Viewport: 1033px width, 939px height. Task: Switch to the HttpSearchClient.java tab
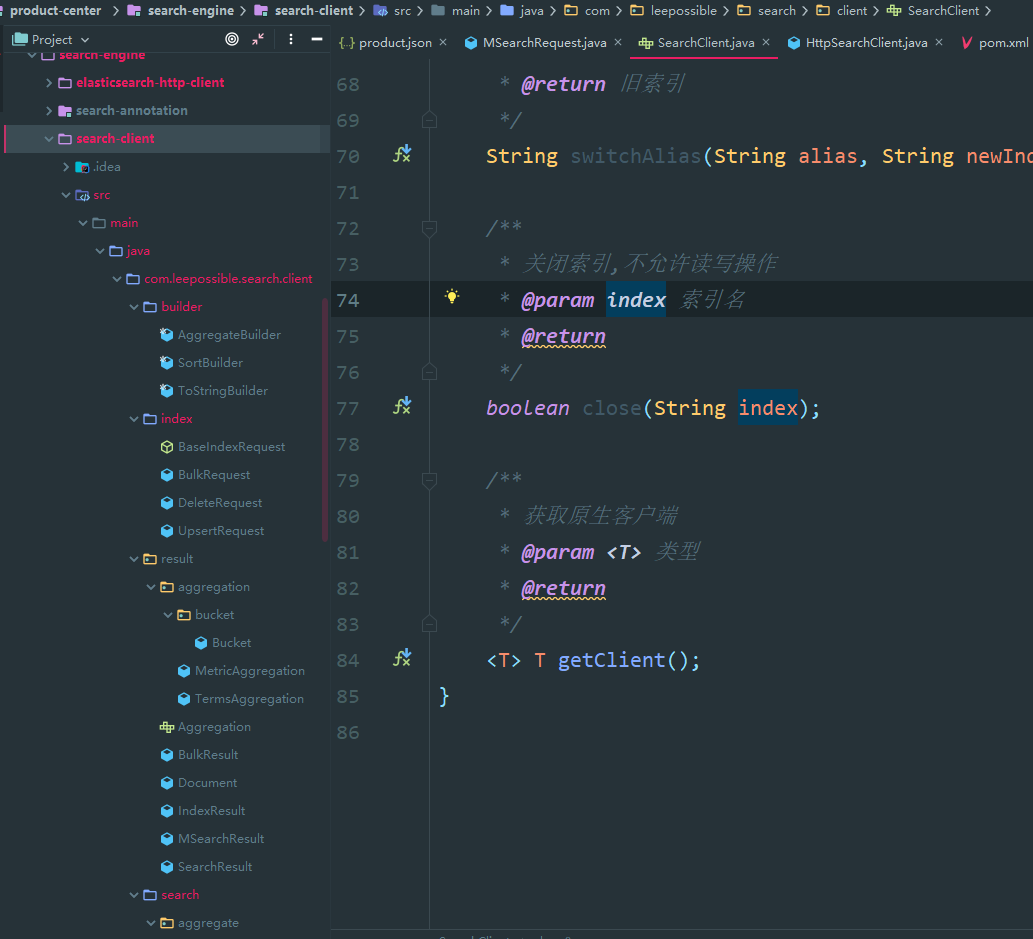pyautogui.click(x=865, y=43)
